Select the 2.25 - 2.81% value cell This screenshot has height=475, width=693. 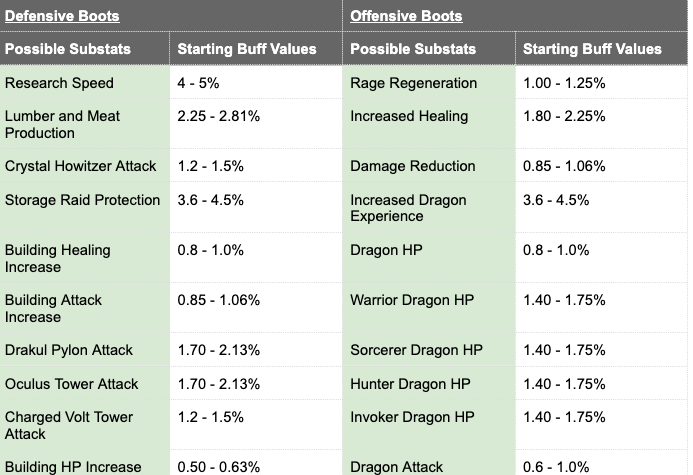point(256,124)
